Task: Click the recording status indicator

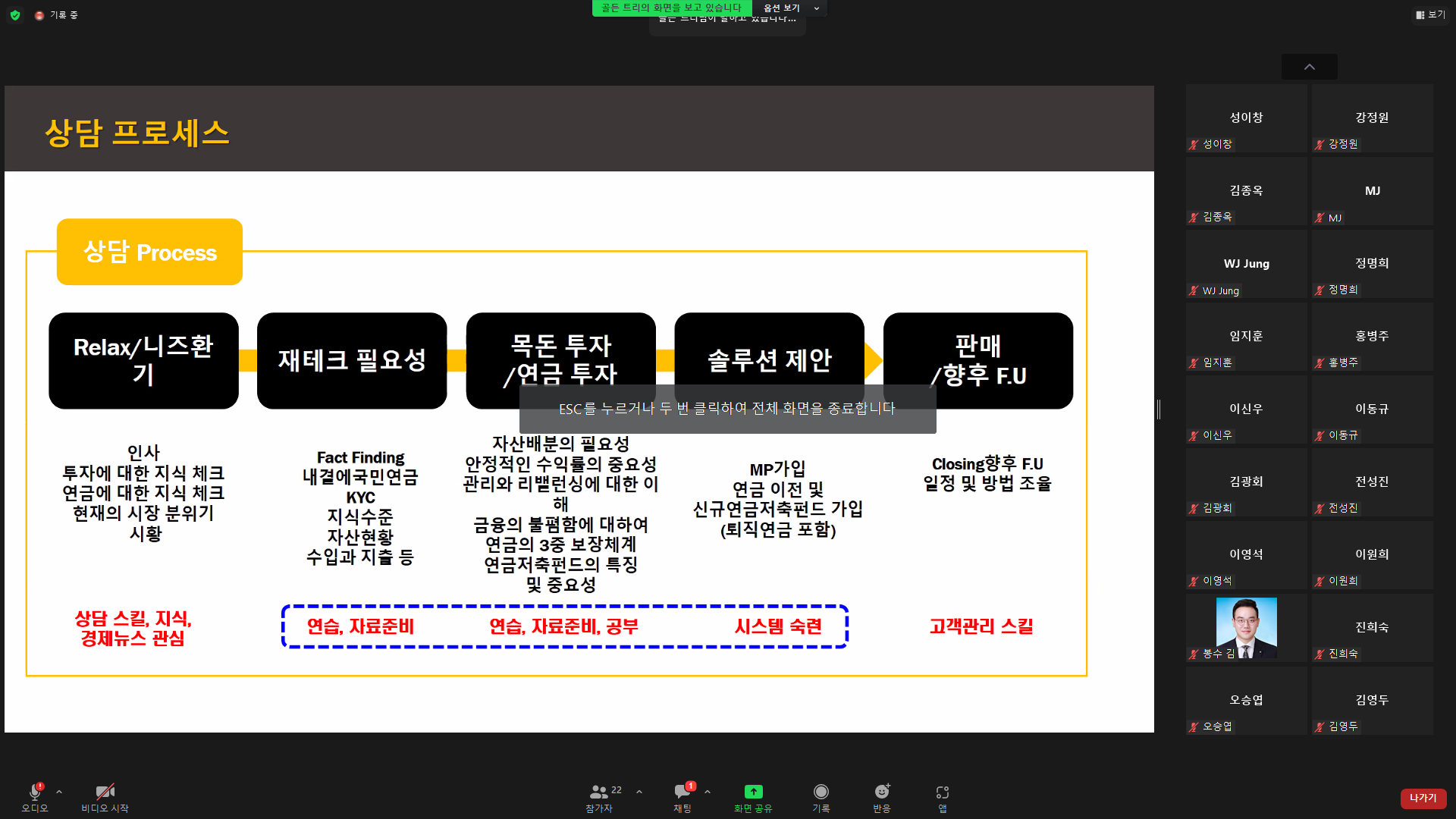Action: (x=56, y=15)
